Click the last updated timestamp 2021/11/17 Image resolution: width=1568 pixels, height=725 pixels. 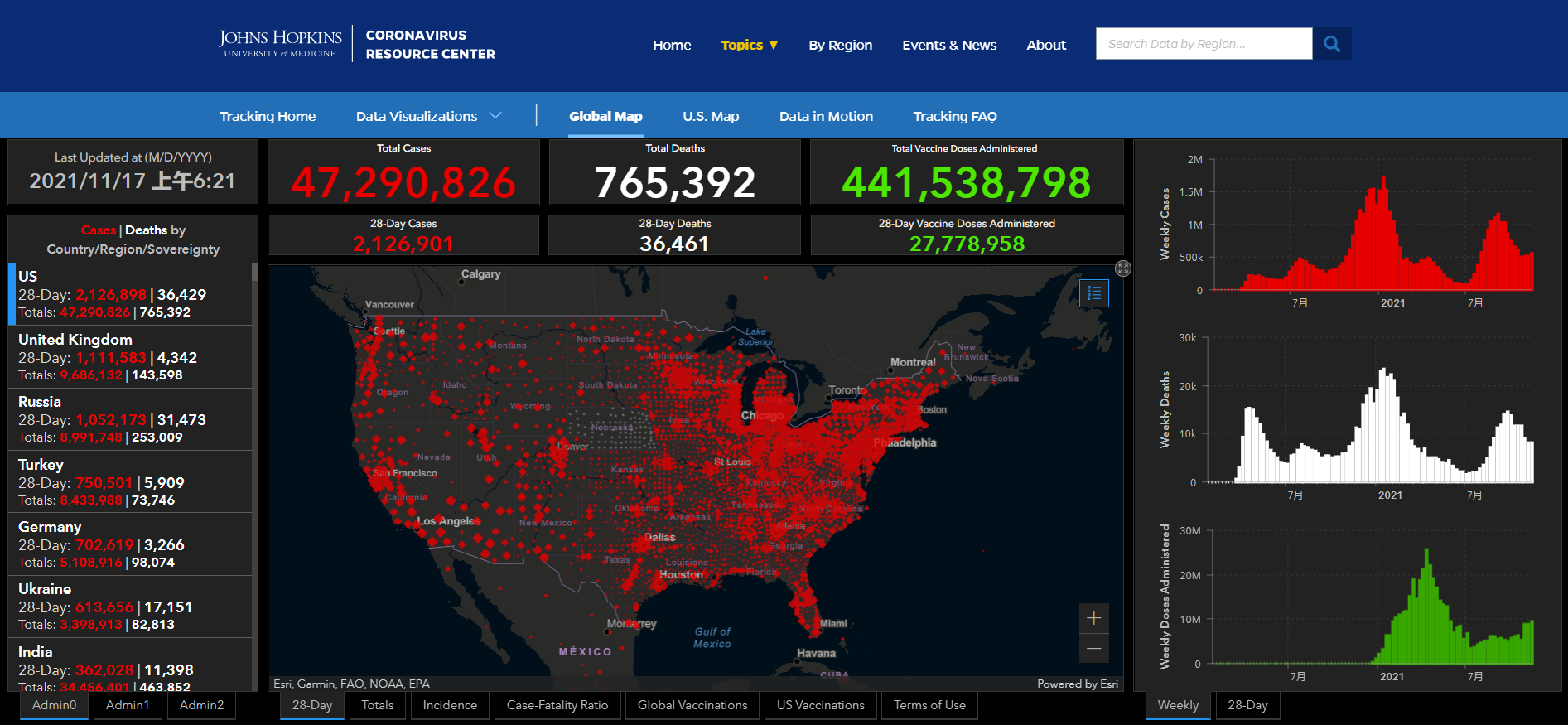[133, 181]
